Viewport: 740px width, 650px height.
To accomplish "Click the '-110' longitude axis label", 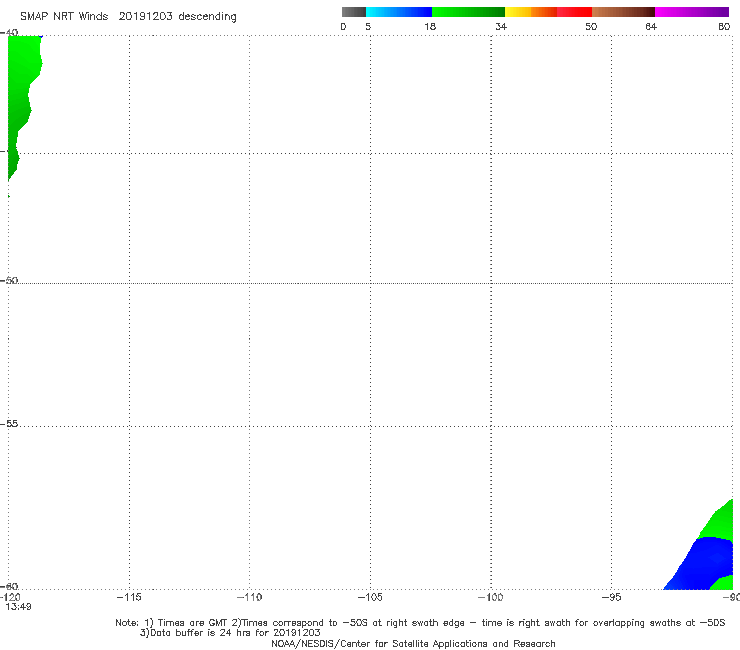I will (x=249, y=597).
